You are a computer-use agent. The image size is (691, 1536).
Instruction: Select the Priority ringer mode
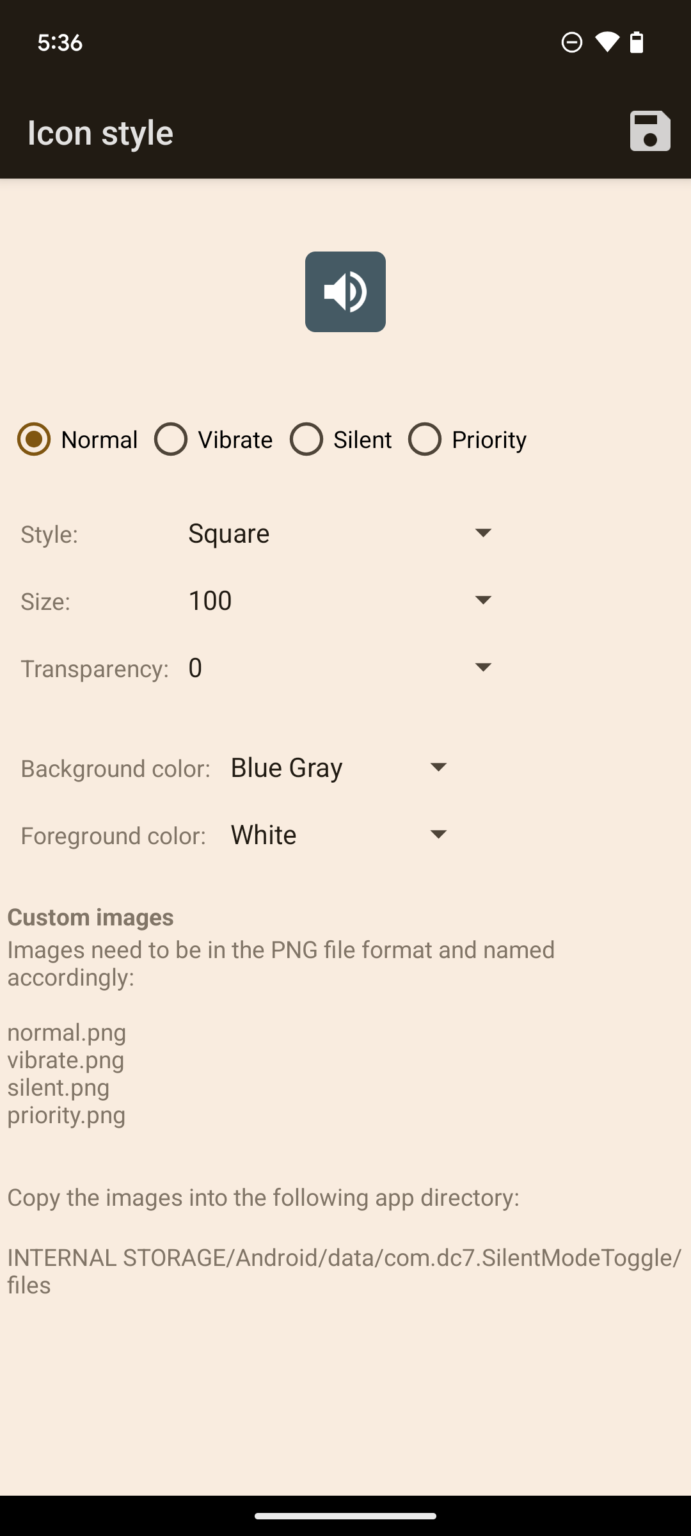click(x=425, y=439)
